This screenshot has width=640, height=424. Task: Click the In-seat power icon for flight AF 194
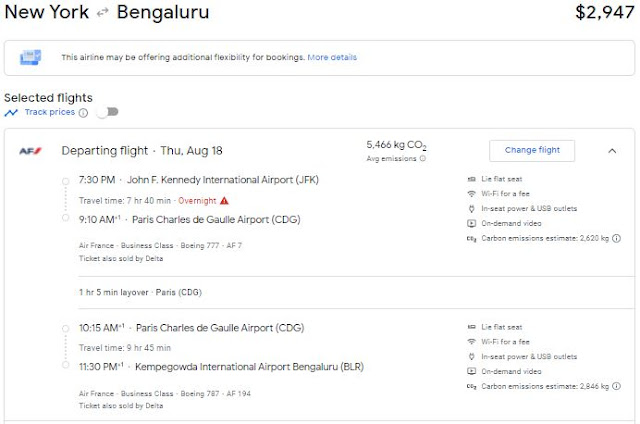click(471, 357)
